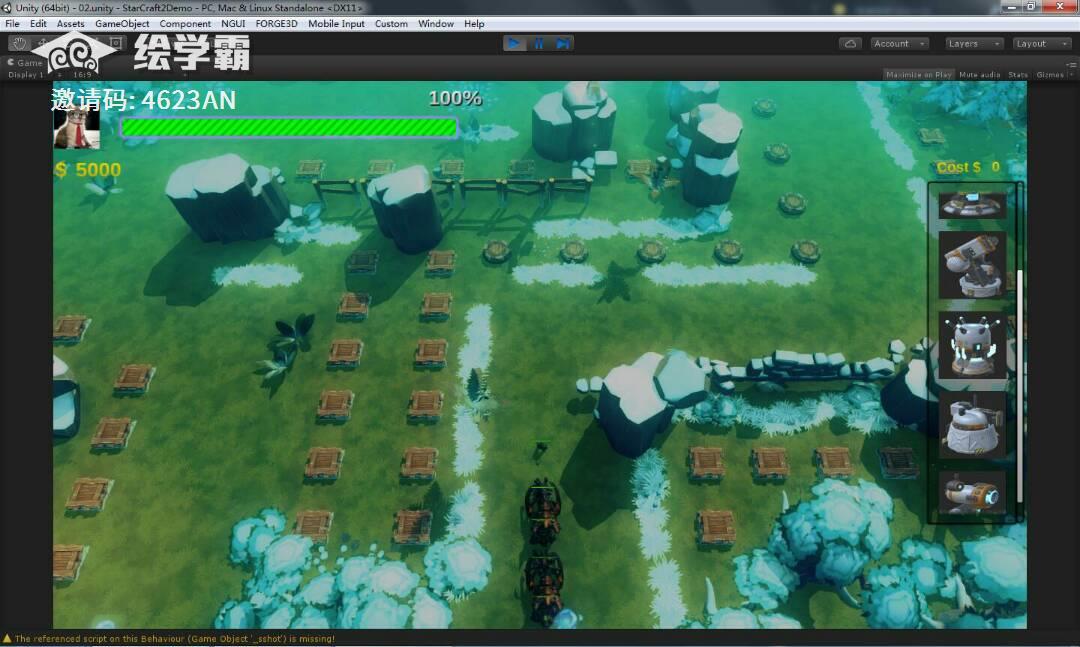Select the Game tab
This screenshot has height=647, width=1080.
25,63
